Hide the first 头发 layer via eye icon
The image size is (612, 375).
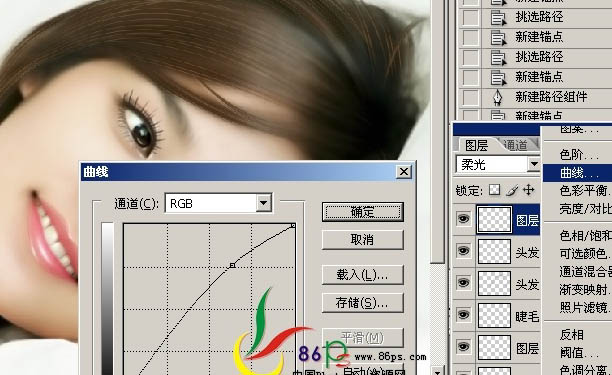[463, 251]
